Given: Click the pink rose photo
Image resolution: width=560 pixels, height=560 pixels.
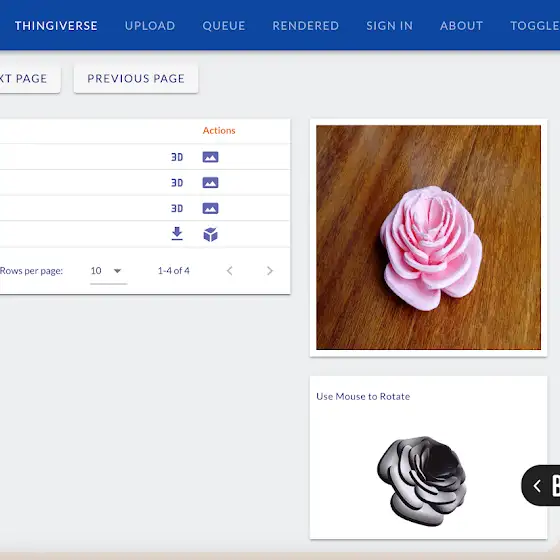Looking at the screenshot, I should pos(429,238).
